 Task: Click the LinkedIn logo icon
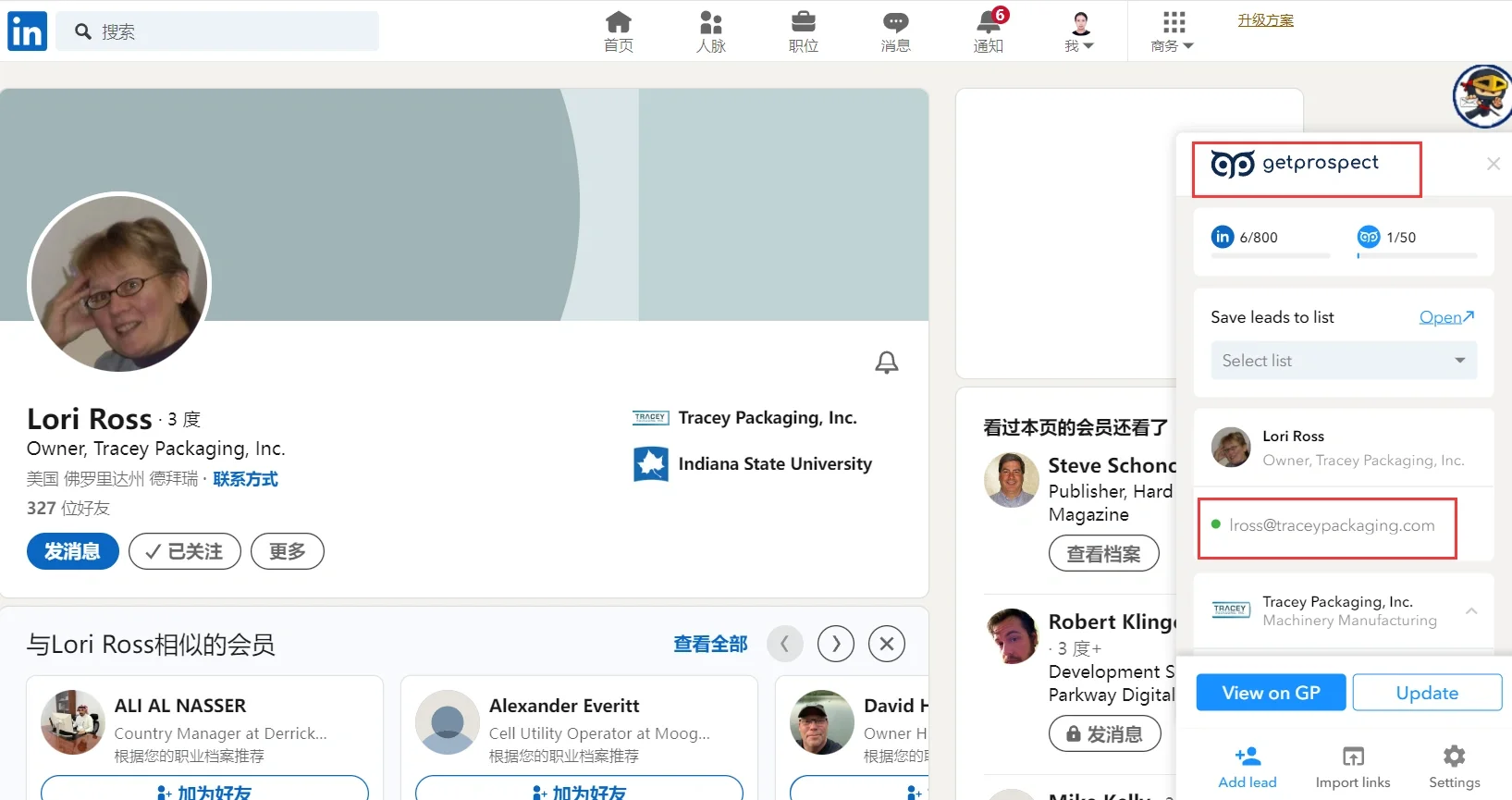(x=27, y=31)
